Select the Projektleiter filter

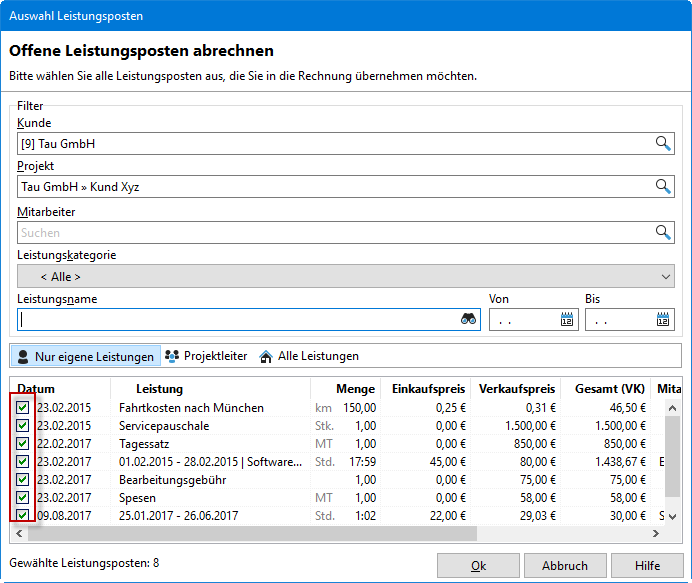(x=206, y=356)
